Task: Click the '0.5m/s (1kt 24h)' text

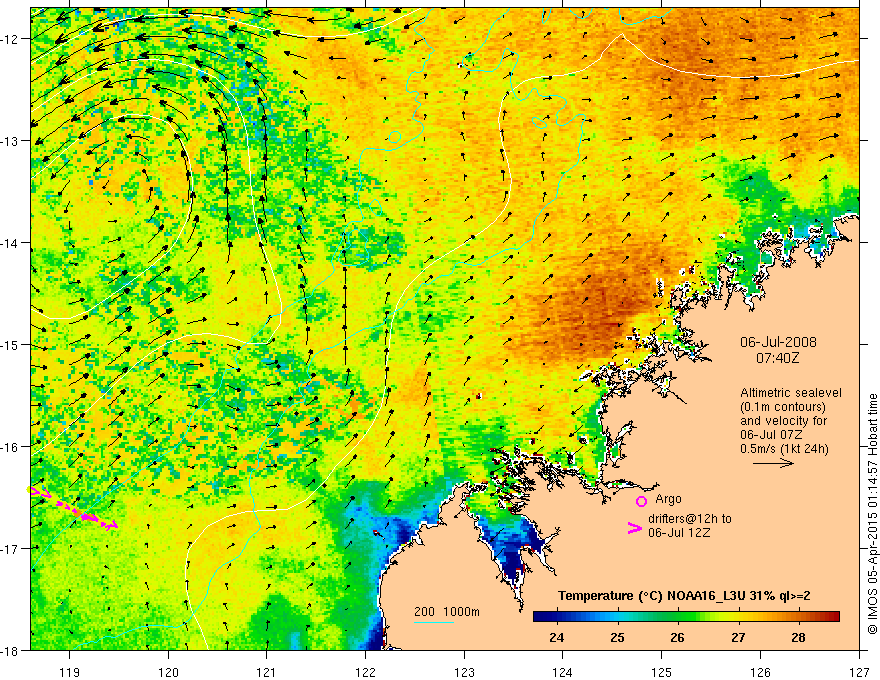Action: [x=784, y=449]
